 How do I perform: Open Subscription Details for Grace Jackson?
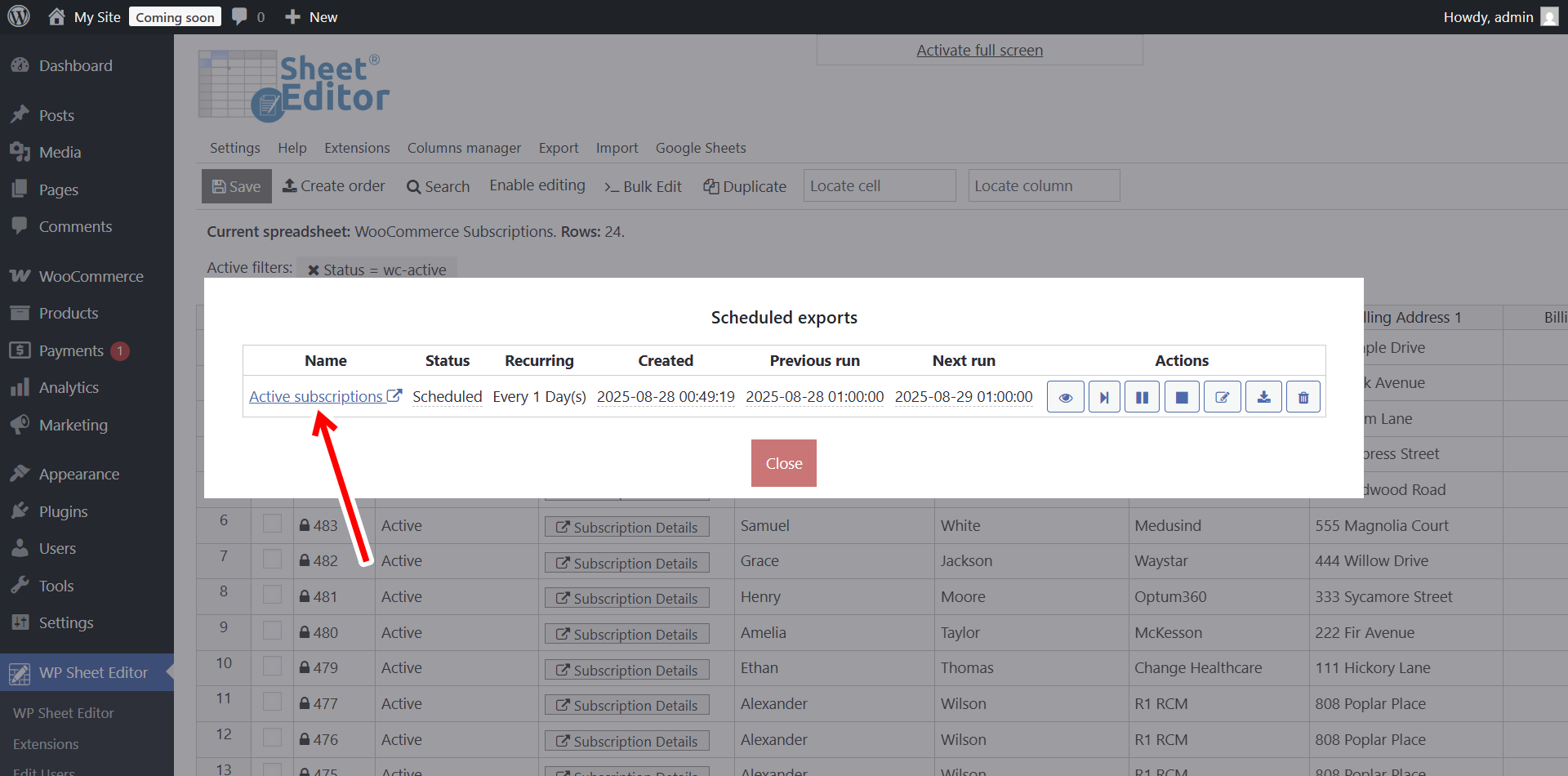[627, 563]
